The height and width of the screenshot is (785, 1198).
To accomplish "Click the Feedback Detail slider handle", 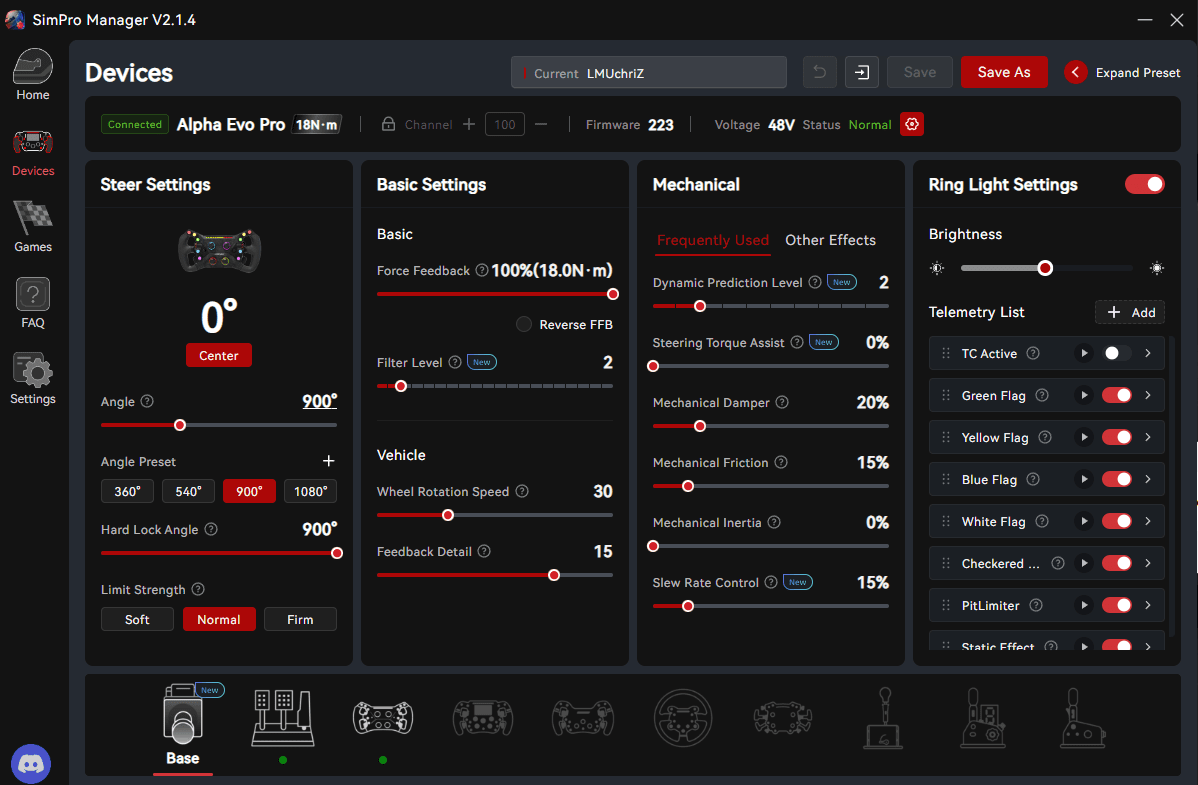I will [554, 575].
